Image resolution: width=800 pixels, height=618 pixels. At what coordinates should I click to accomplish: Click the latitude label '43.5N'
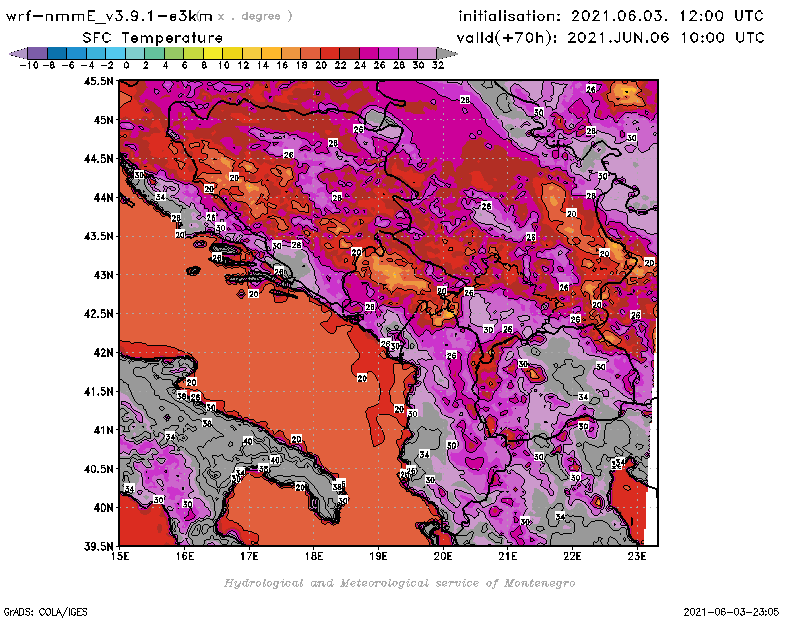click(x=99, y=236)
